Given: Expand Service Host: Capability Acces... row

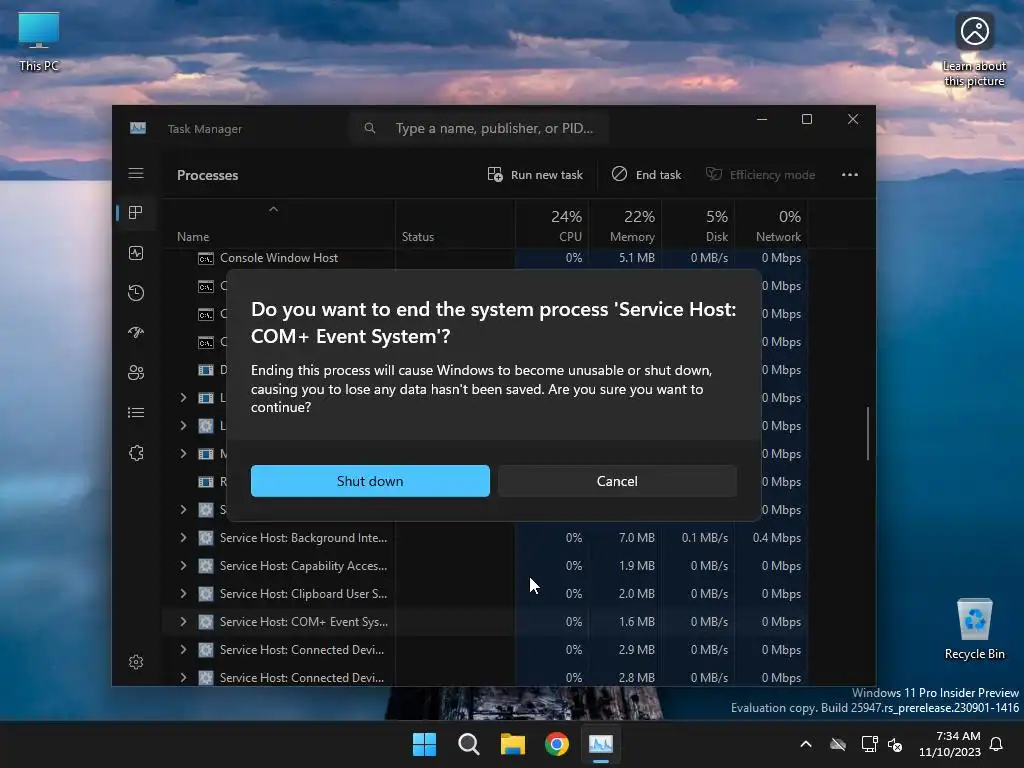Looking at the screenshot, I should coord(184,566).
